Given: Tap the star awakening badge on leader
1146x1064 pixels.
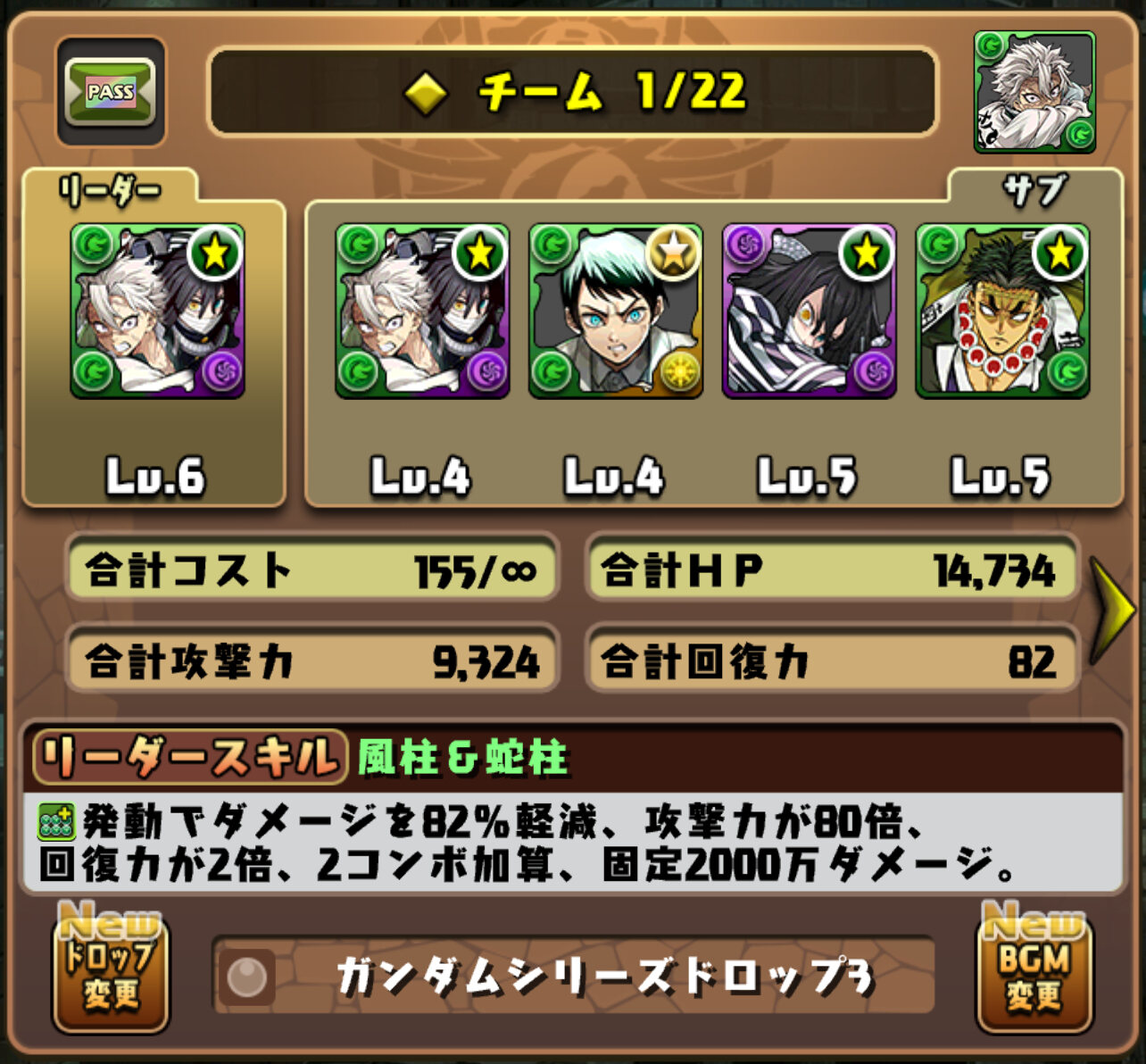Looking at the screenshot, I should (215, 253).
